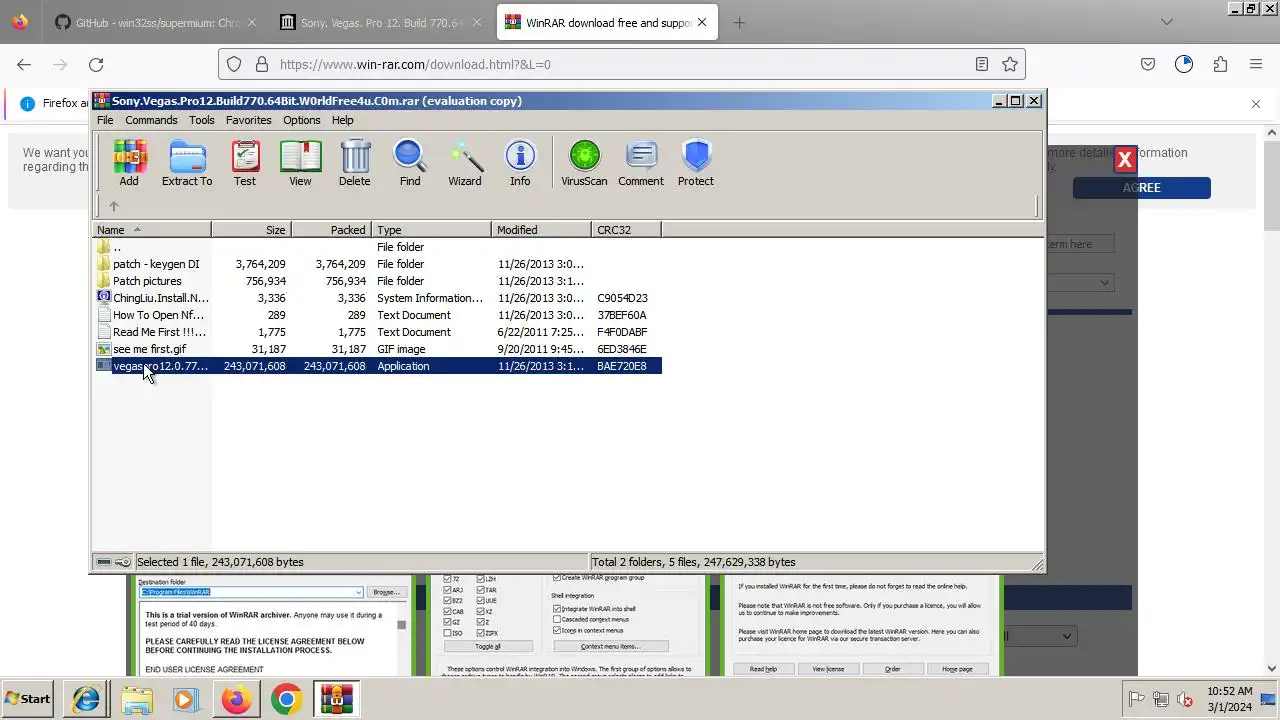The height and width of the screenshot is (720, 1280).
Task: Start VirusScan on the archive
Action: pos(584,163)
